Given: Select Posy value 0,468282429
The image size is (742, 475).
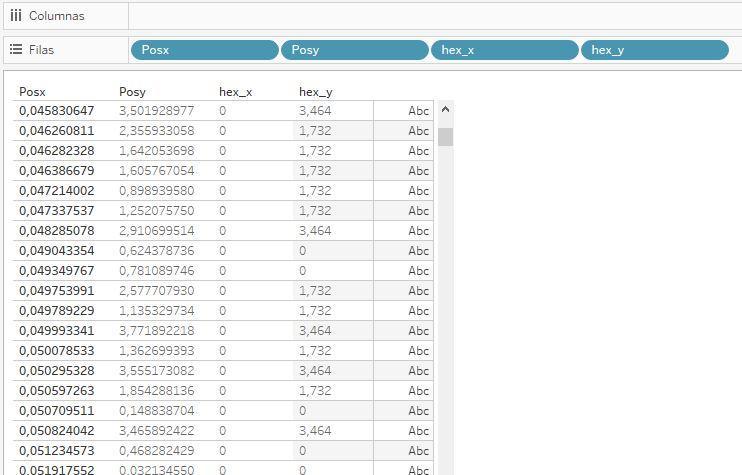Looking at the screenshot, I should click(x=157, y=450).
